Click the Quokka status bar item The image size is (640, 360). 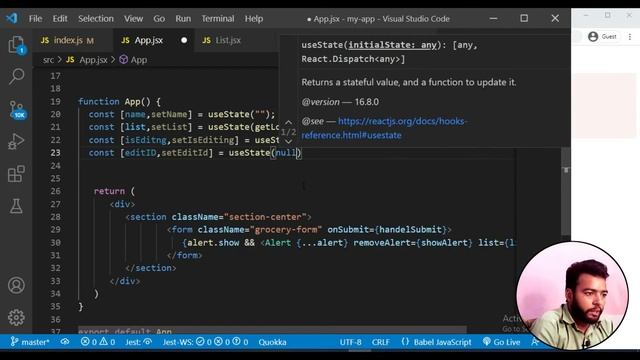click(x=272, y=342)
